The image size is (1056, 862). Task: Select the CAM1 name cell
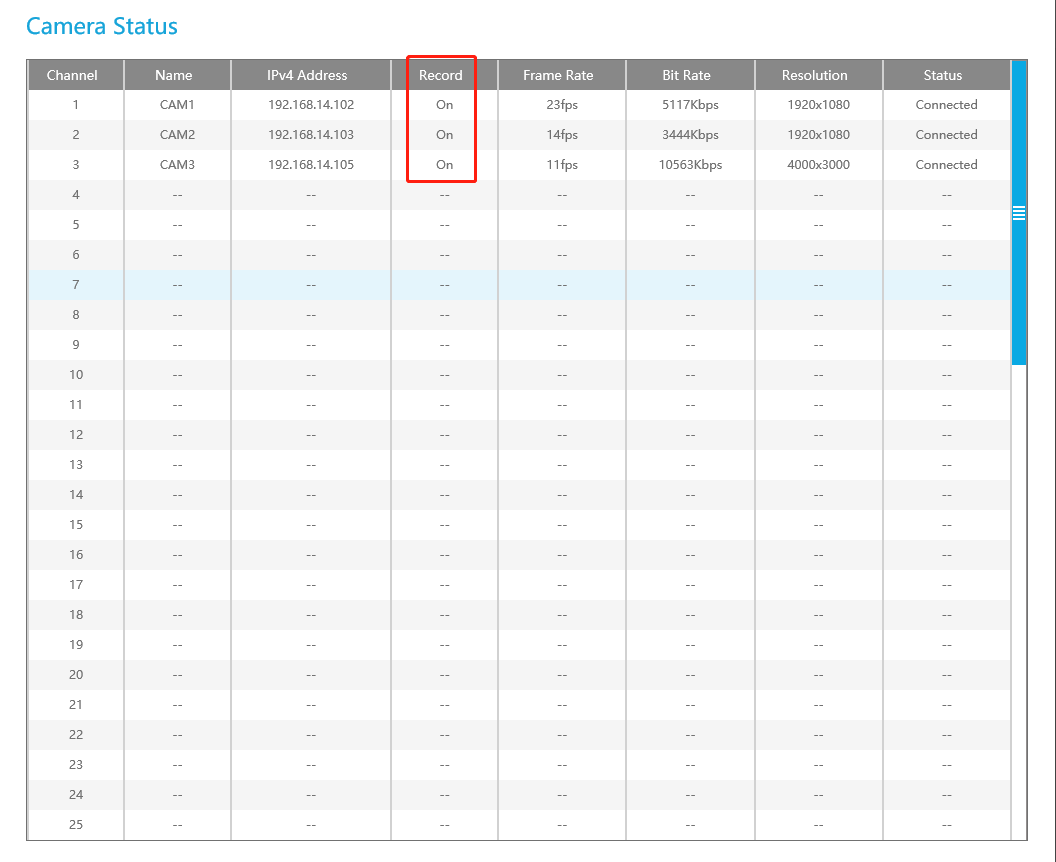point(177,104)
